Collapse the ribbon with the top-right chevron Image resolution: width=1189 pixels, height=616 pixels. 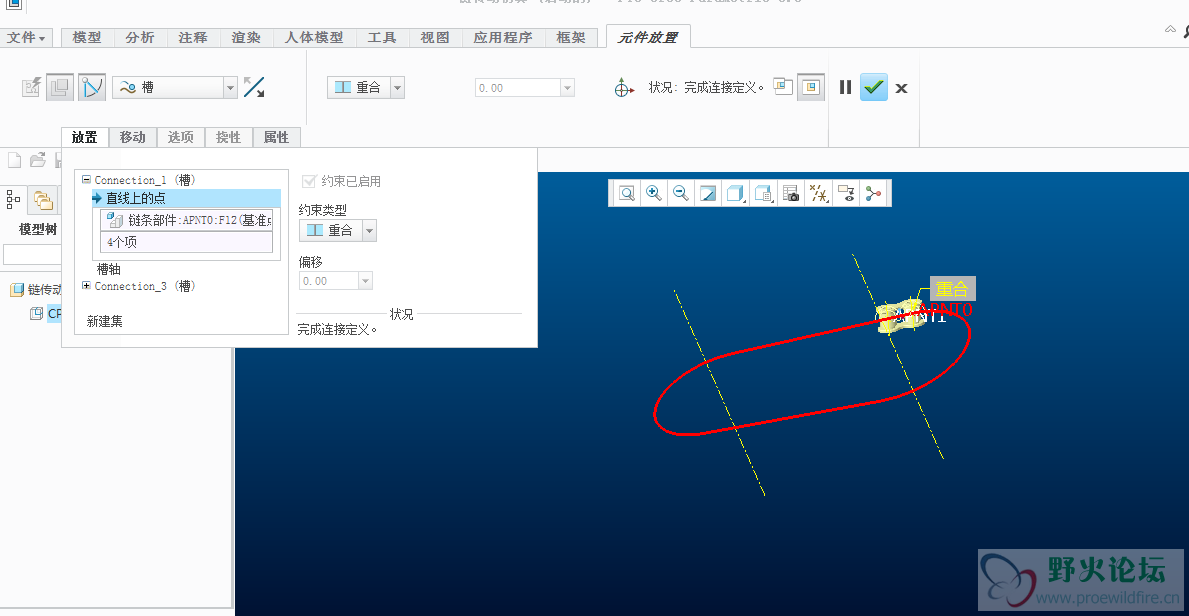1170,30
